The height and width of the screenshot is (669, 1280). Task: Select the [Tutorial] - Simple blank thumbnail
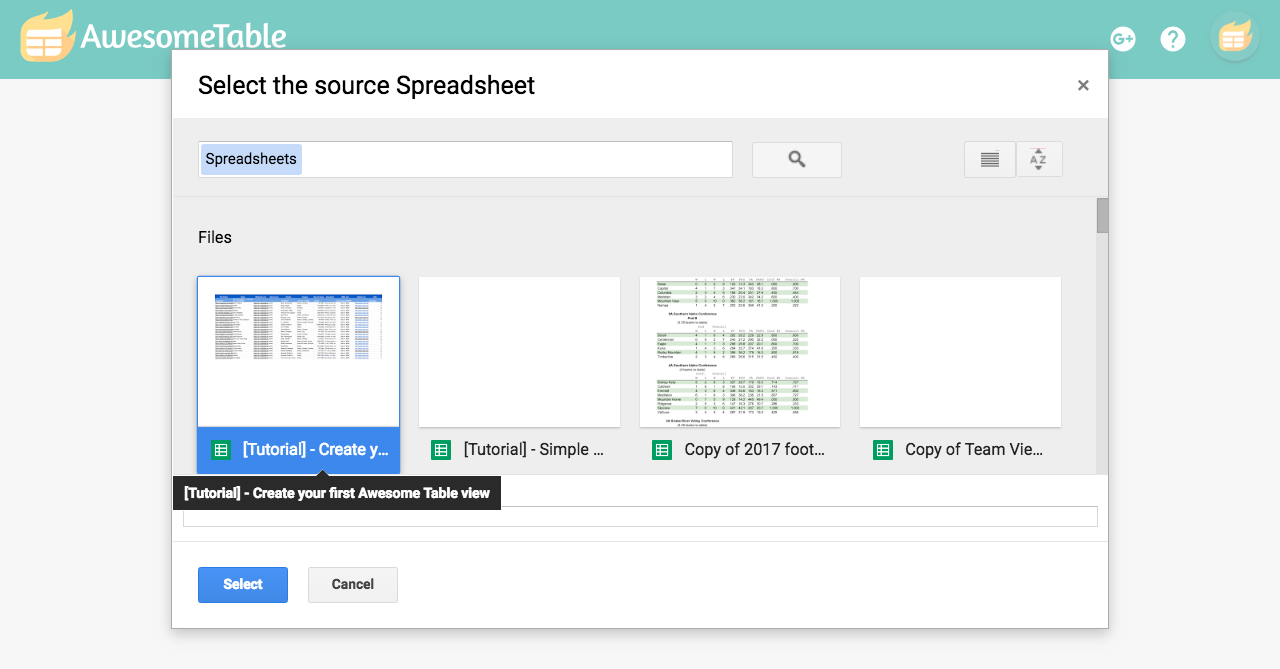click(x=519, y=352)
